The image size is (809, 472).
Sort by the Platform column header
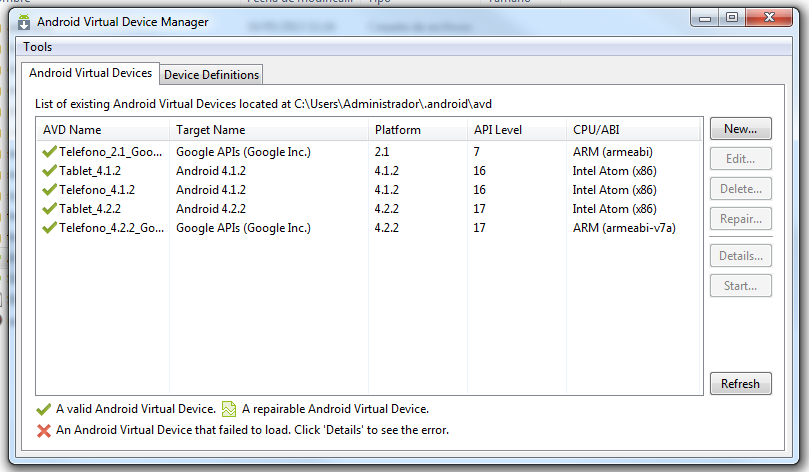coord(418,129)
